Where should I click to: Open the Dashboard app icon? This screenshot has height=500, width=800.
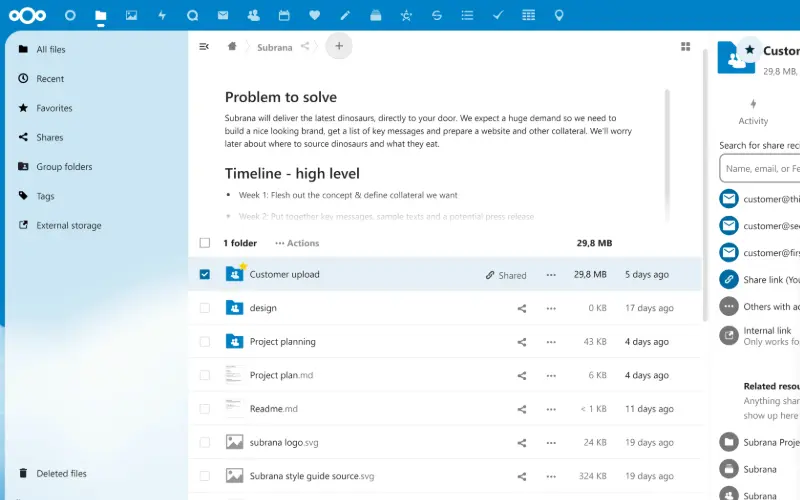point(70,15)
